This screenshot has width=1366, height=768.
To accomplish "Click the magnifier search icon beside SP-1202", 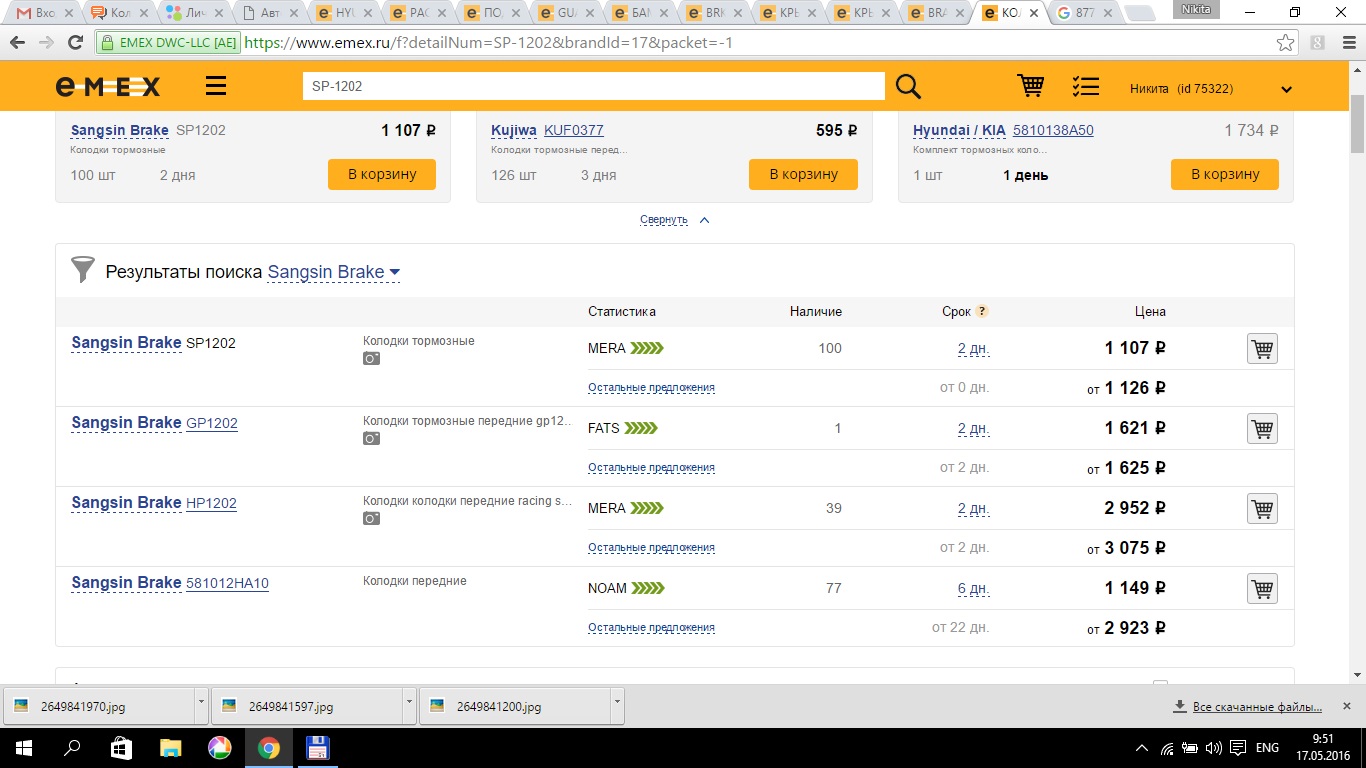I will click(908, 87).
